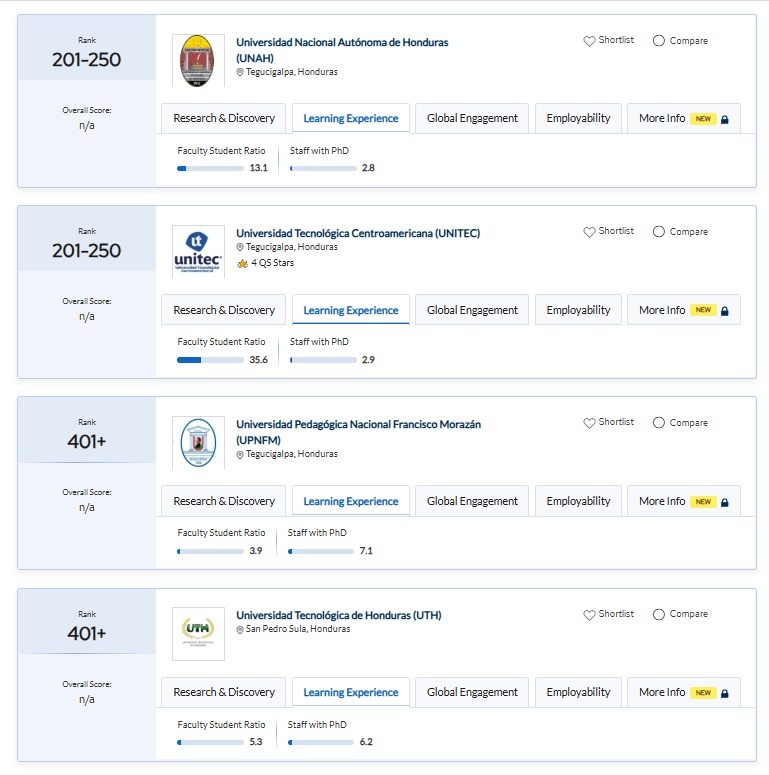Click the QS Stars icon under UNITEC
The height and width of the screenshot is (775, 769).
242,264
